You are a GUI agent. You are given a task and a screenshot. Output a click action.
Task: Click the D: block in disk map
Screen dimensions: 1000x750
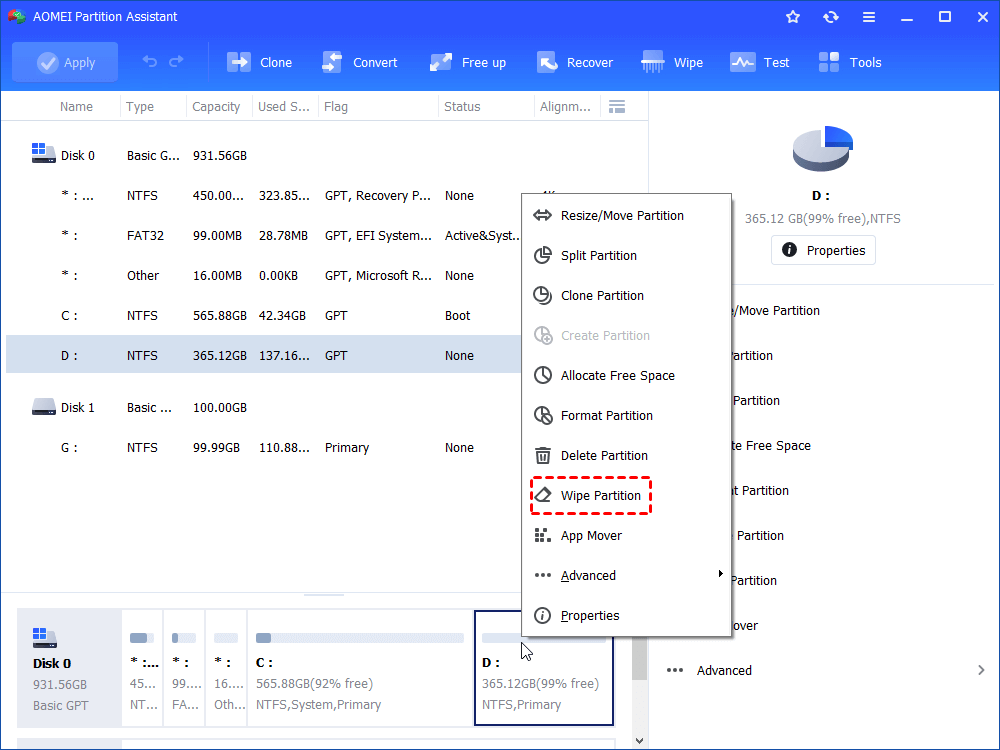point(544,668)
